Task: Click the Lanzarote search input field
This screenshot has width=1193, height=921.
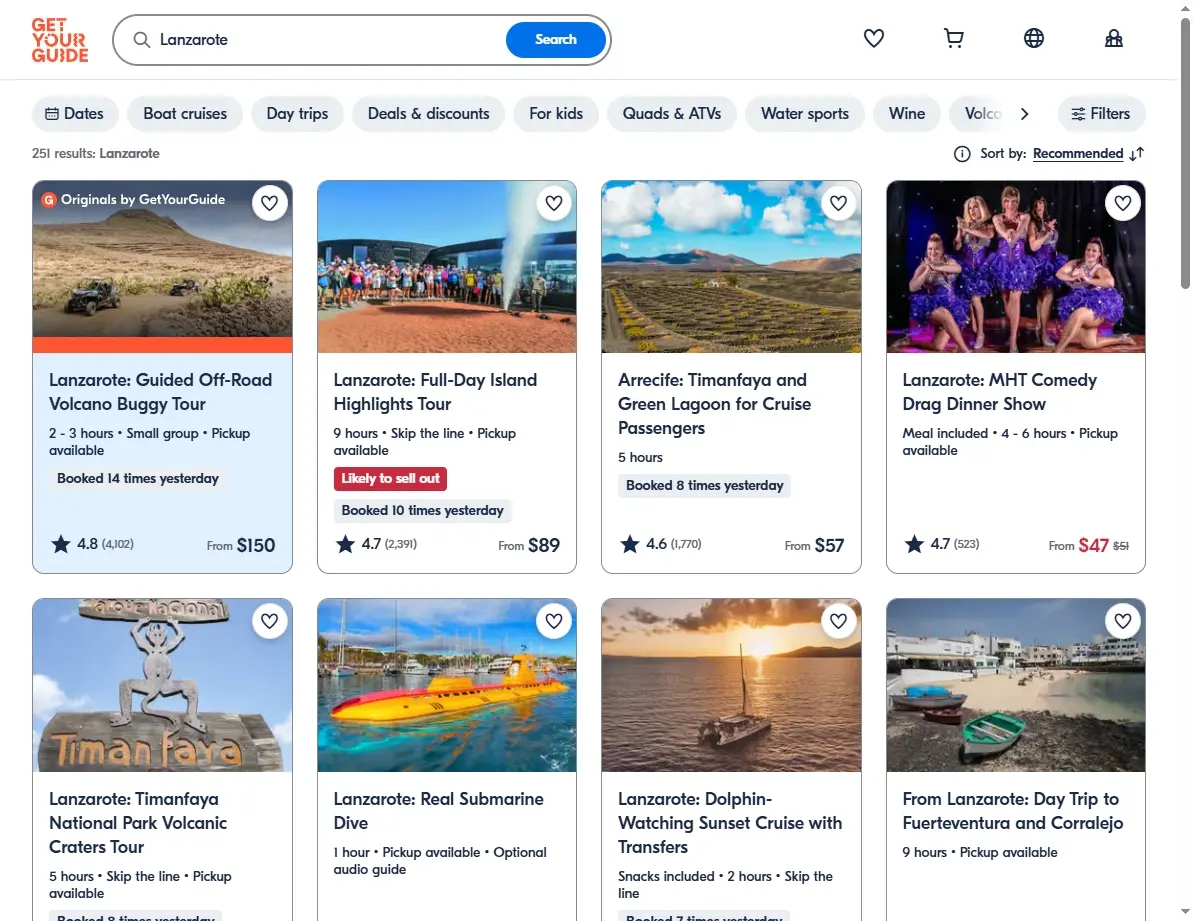Action: point(327,40)
